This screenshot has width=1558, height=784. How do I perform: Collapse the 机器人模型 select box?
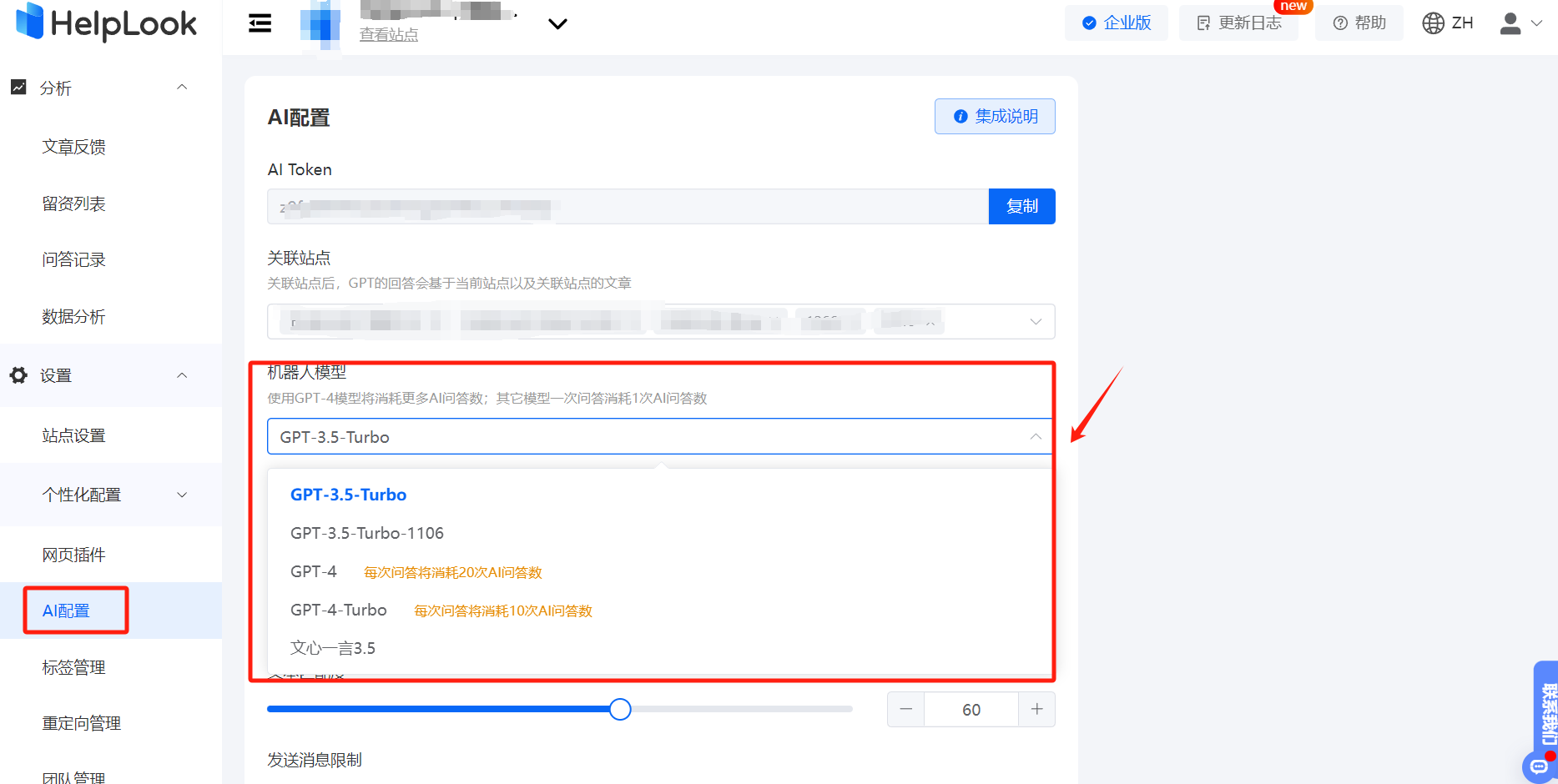[x=661, y=436]
